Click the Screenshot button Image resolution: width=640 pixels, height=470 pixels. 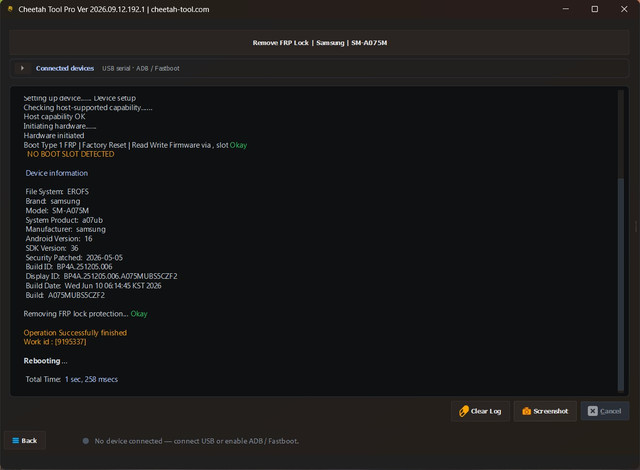click(x=545, y=411)
